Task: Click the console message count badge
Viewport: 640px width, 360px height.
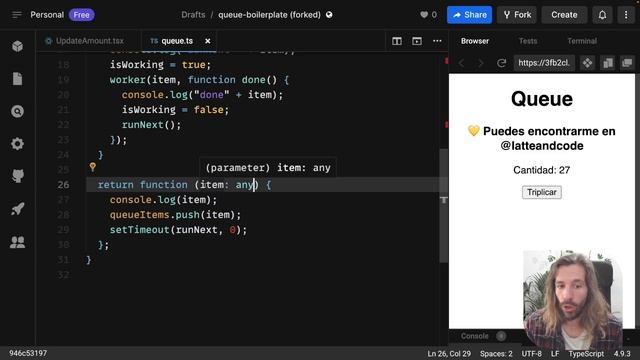Action: pos(501,336)
